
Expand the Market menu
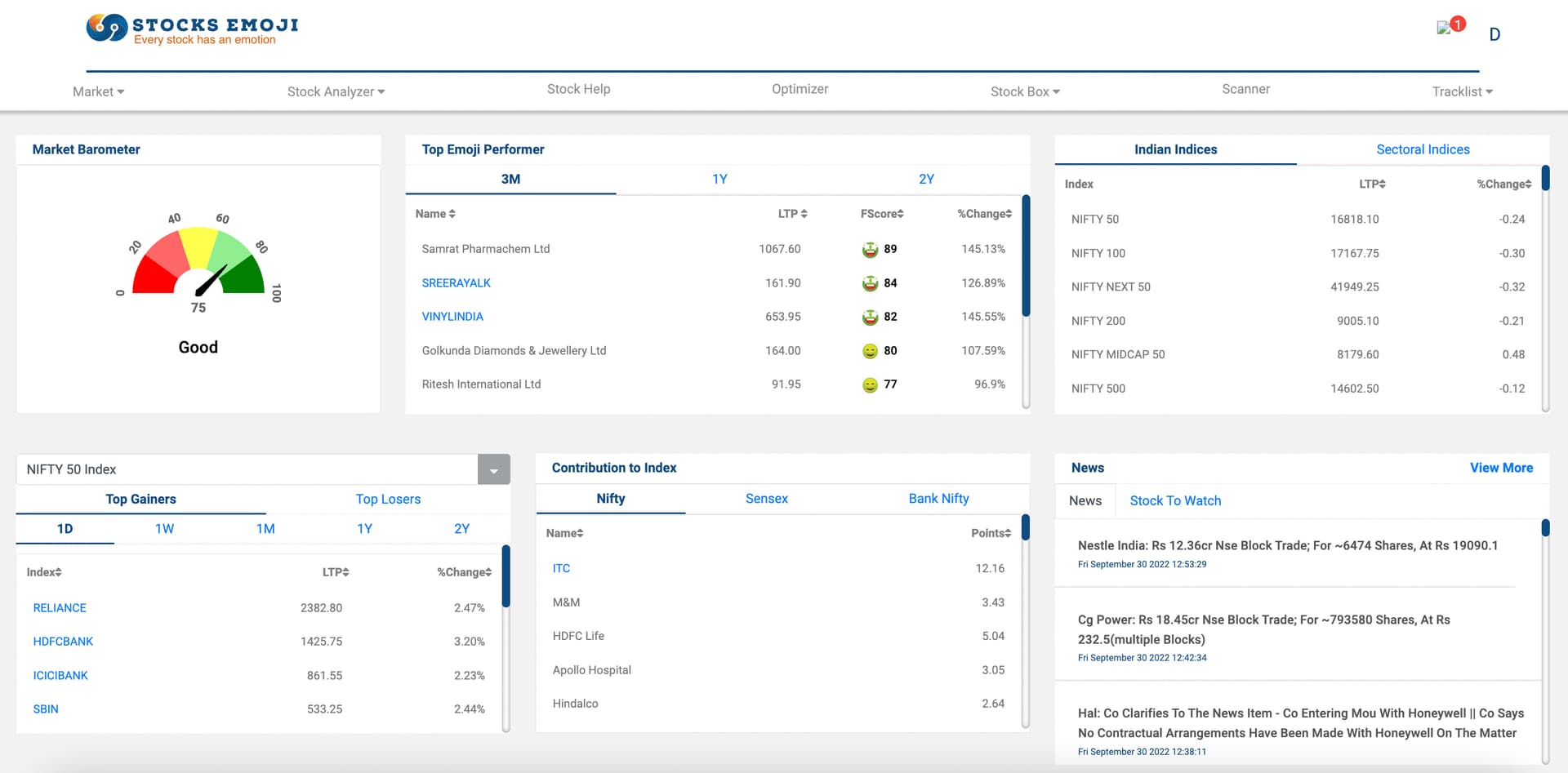click(x=98, y=92)
